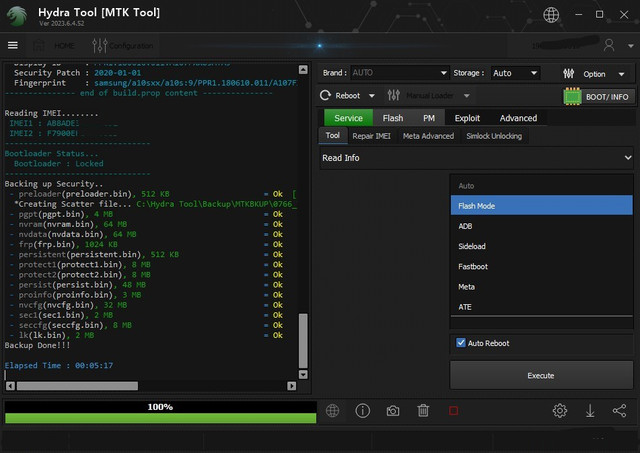This screenshot has width=640, height=453.
Task: Click the Hydra dragon logo
Action: pyautogui.click(x=17, y=16)
